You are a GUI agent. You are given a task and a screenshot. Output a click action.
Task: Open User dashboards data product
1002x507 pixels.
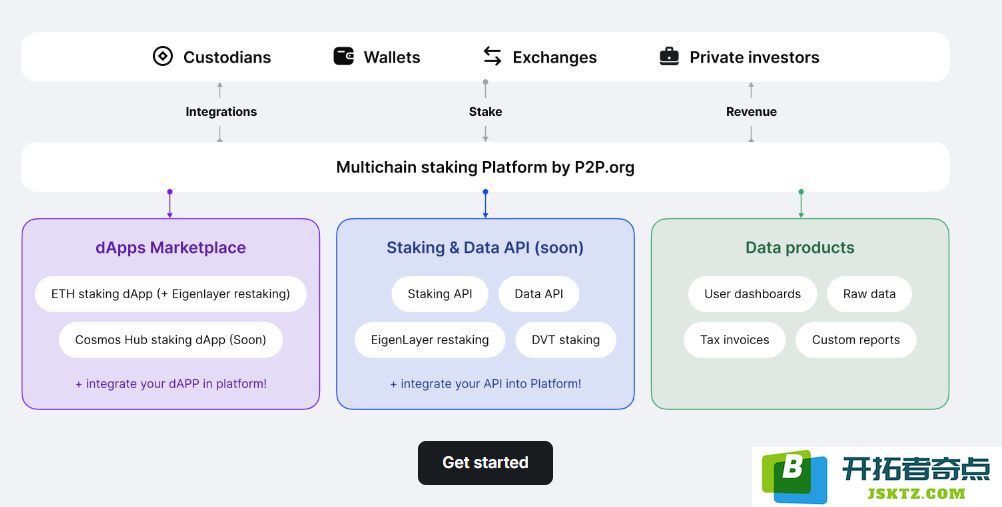coord(752,294)
